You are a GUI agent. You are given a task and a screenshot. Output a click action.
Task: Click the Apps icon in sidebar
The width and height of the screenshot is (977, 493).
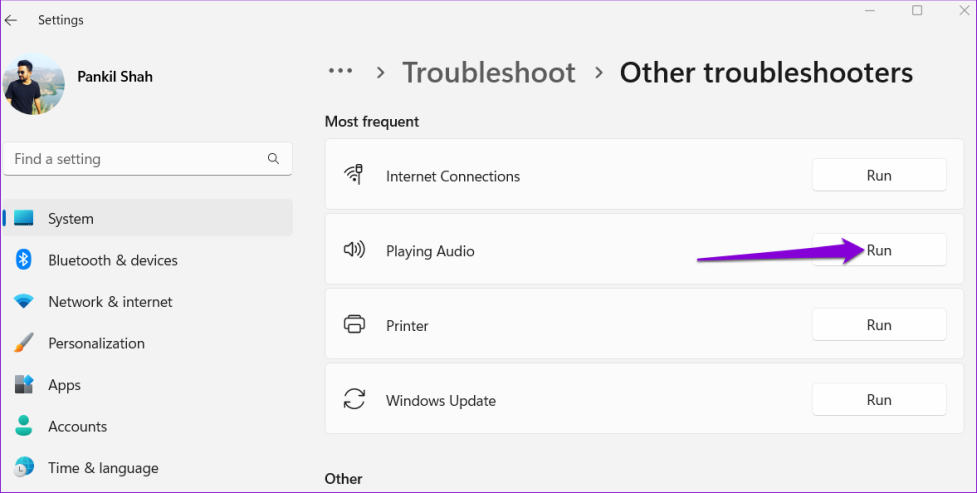(x=24, y=385)
